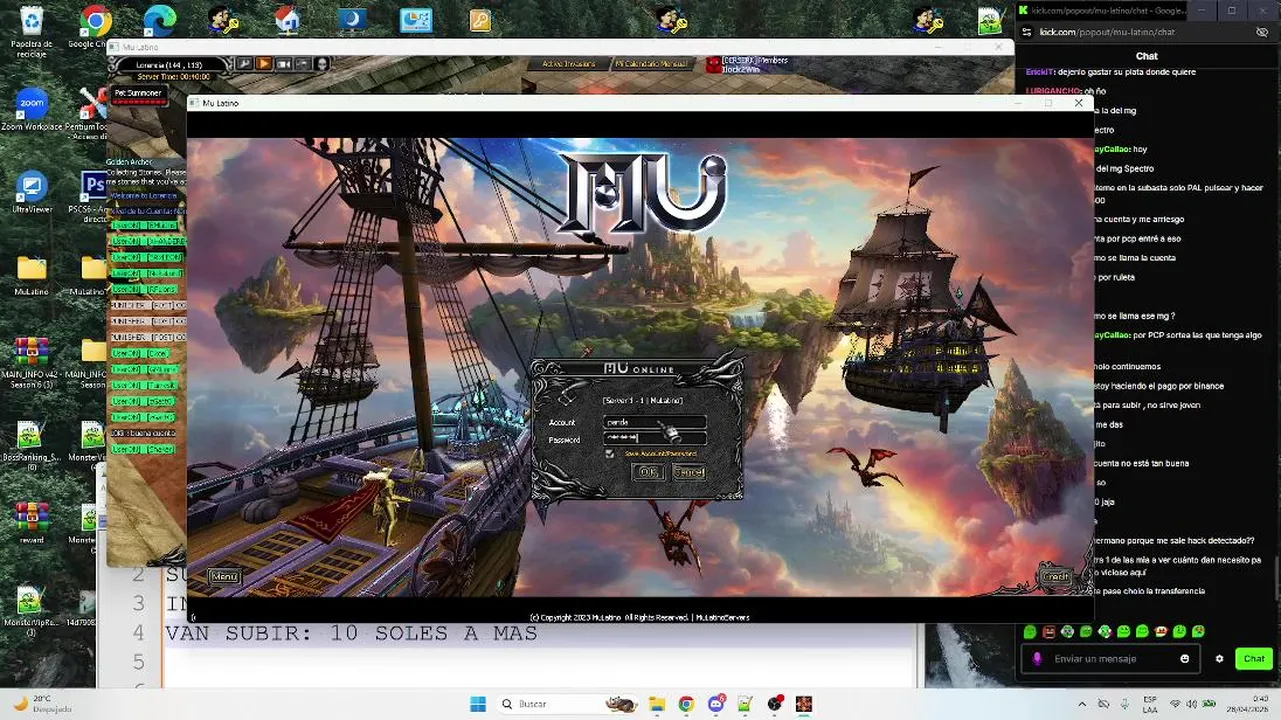The height and width of the screenshot is (720, 1281).
Task: Open the MAIN_INFO v42 archive on the desktop
Action: coord(32,363)
